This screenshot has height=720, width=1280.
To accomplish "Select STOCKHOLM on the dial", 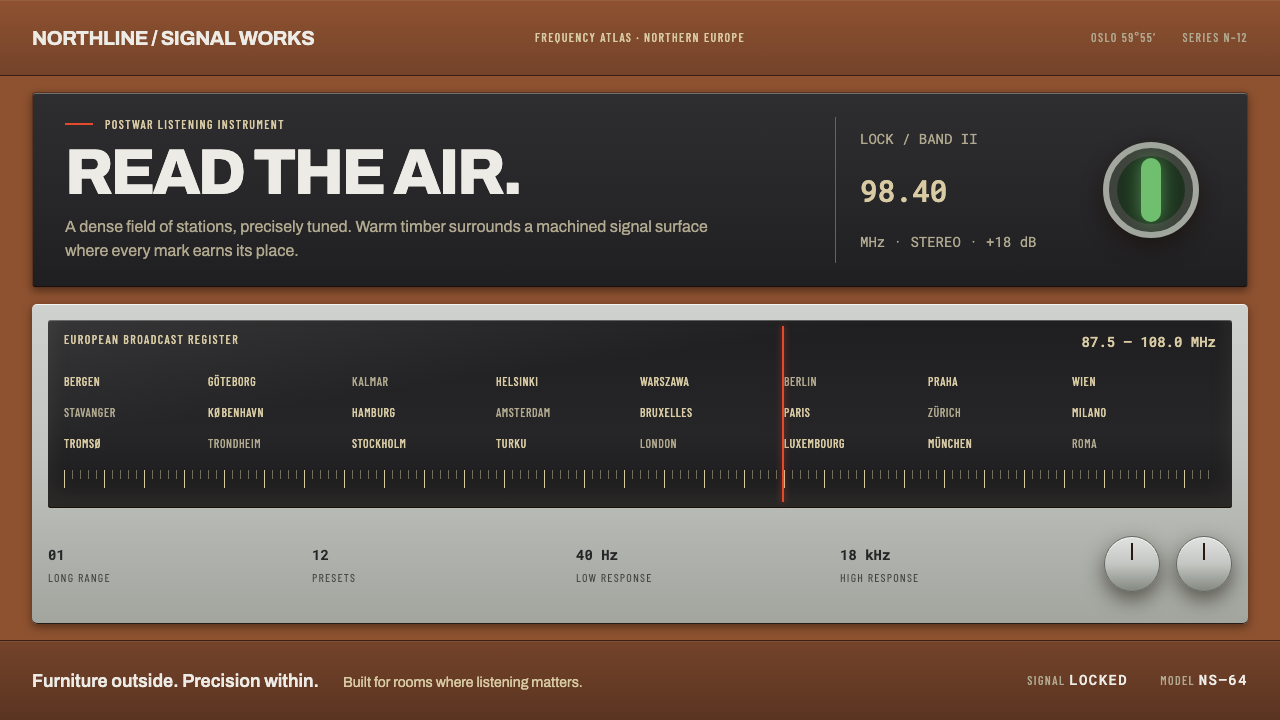I will 379,444.
